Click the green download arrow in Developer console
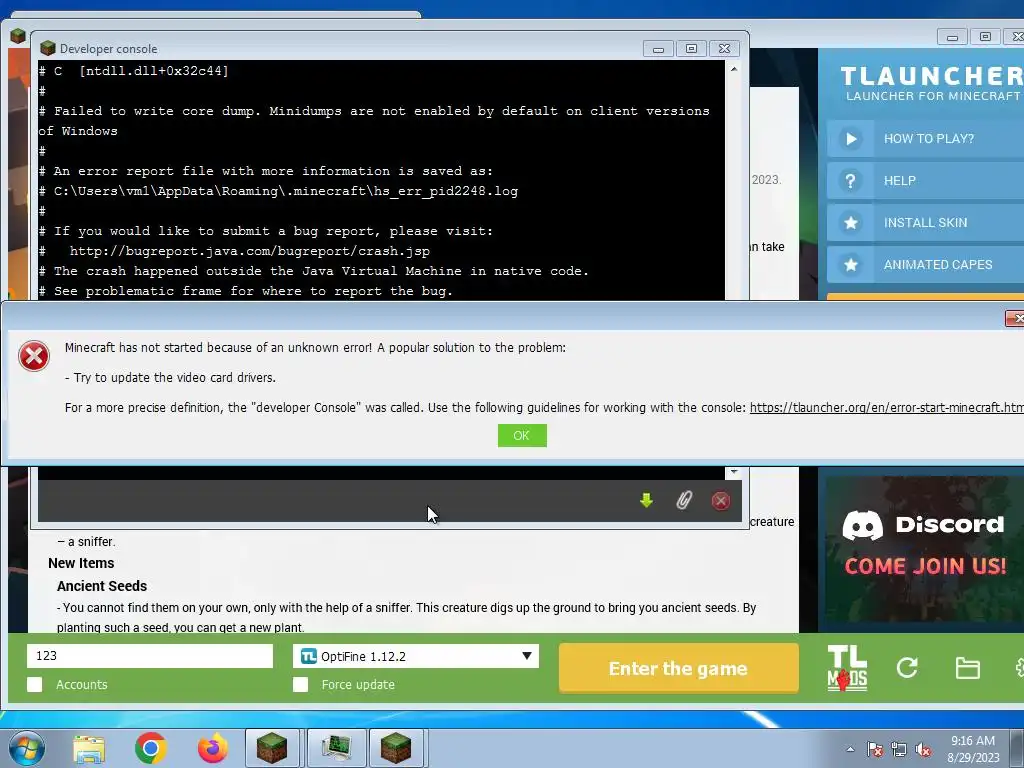This screenshot has height=768, width=1024. pos(647,500)
